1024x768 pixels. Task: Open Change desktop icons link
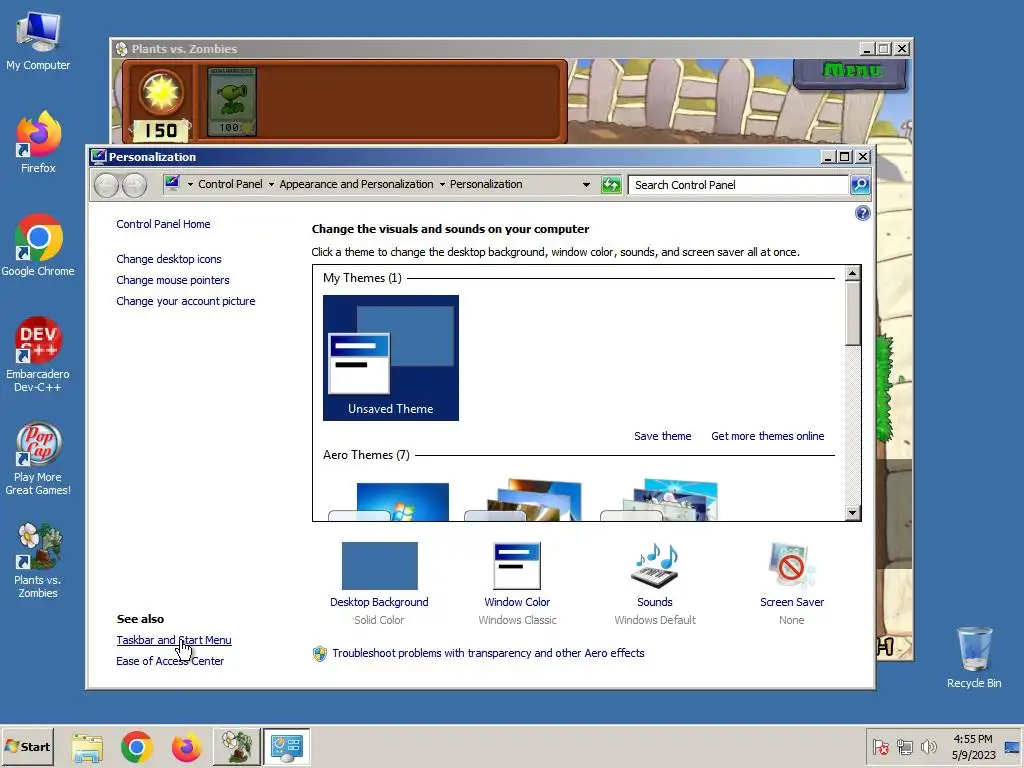pyautogui.click(x=168, y=259)
